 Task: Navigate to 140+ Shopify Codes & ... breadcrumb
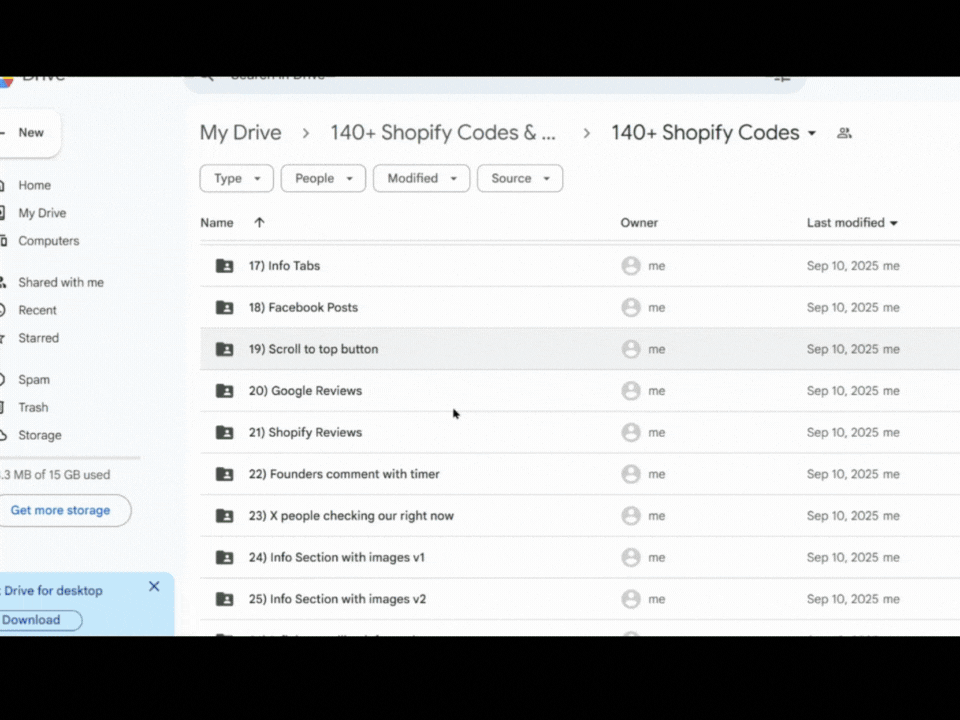(443, 133)
